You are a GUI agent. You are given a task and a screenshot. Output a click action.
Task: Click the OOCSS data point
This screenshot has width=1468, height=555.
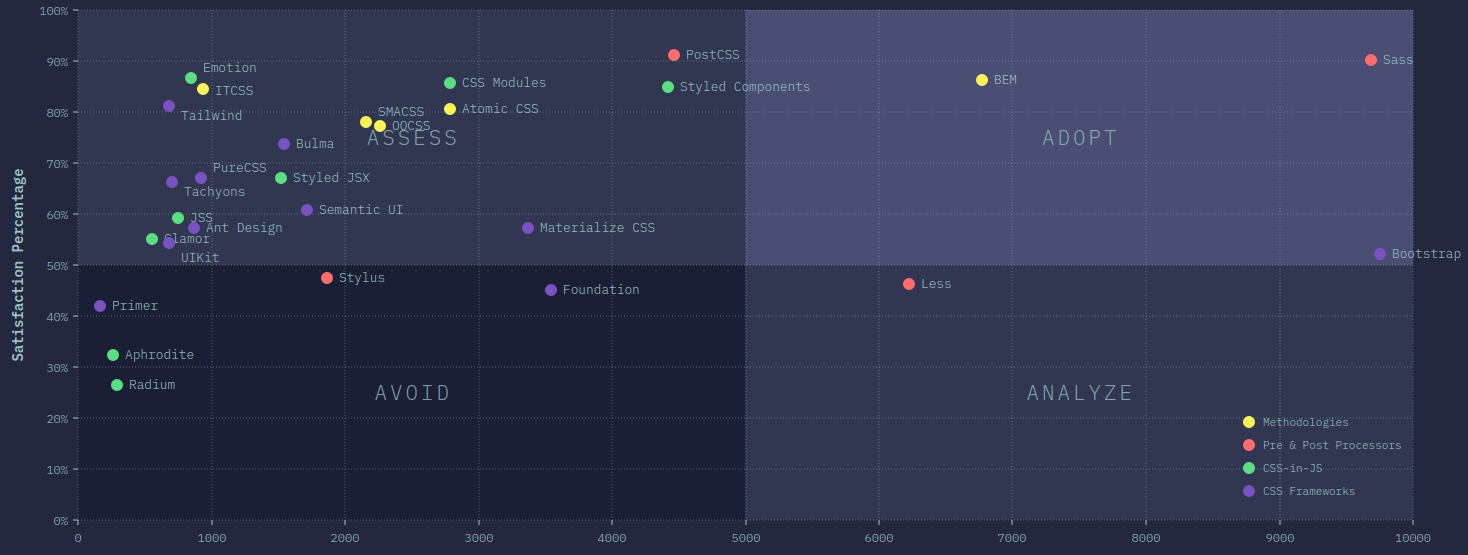(x=380, y=126)
